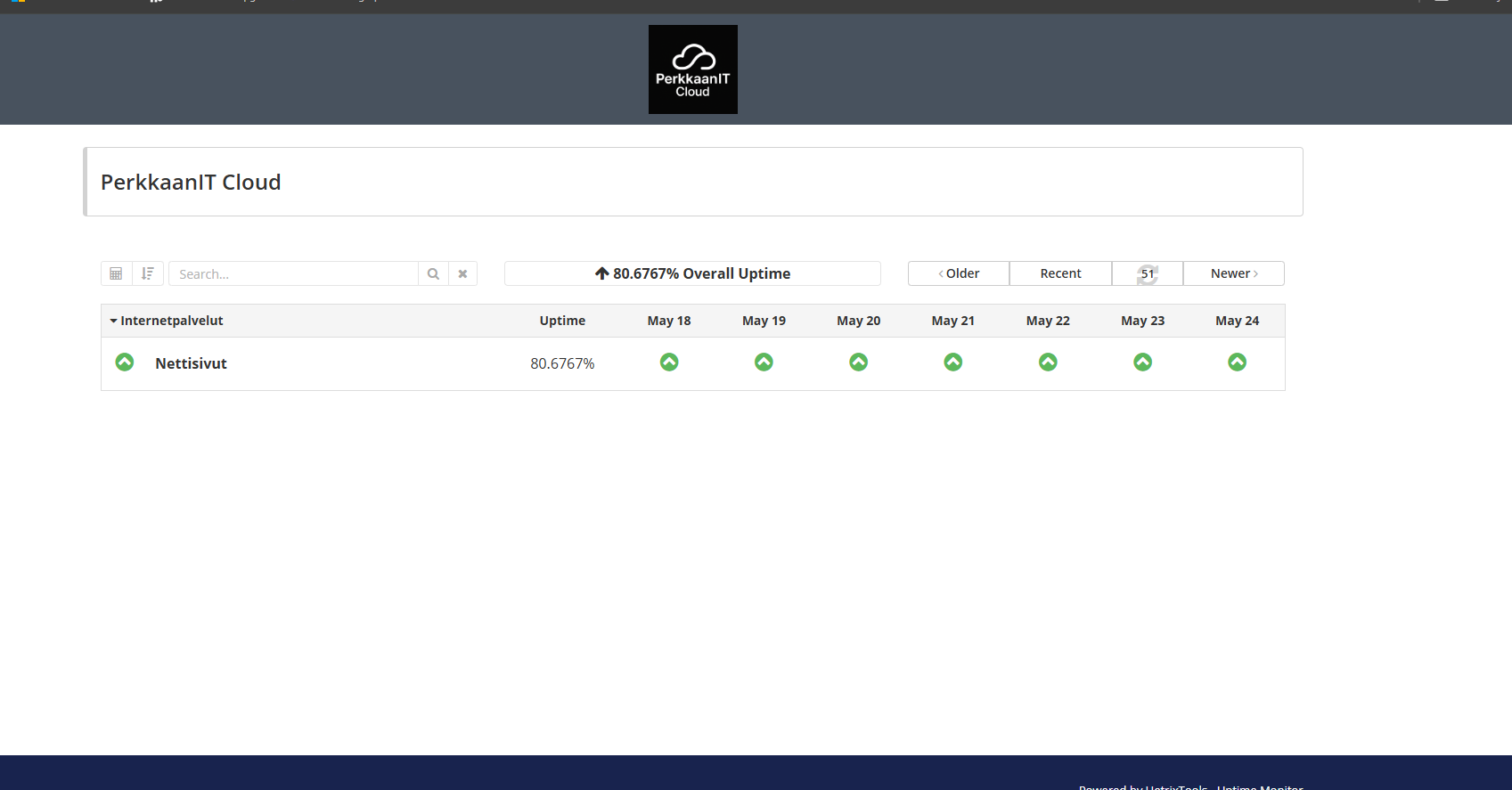
Task: Click Nettisivut May 24 up status icon
Action: (1238, 362)
